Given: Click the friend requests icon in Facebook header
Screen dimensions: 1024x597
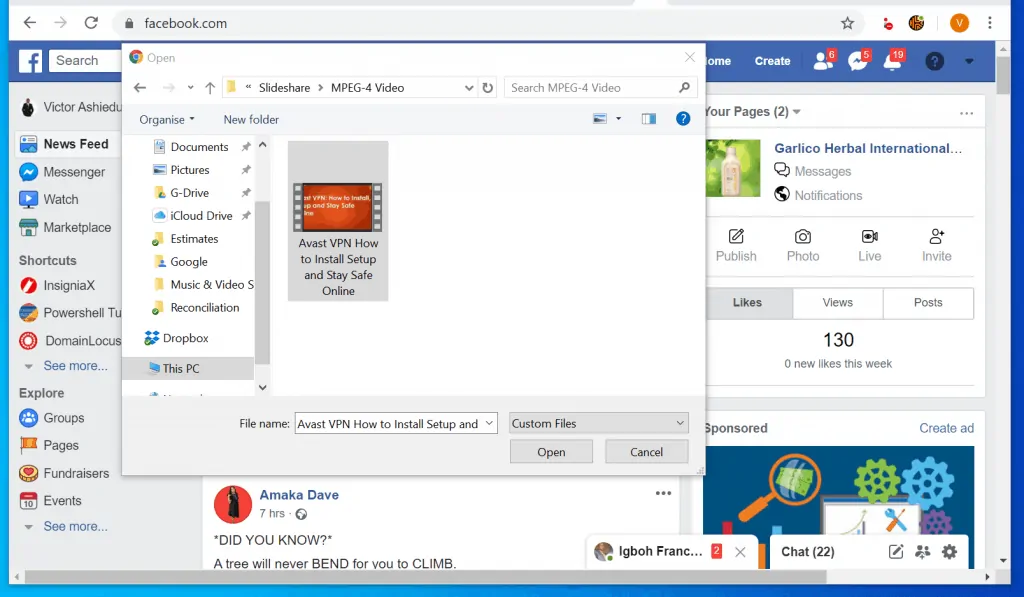Looking at the screenshot, I should [x=823, y=61].
